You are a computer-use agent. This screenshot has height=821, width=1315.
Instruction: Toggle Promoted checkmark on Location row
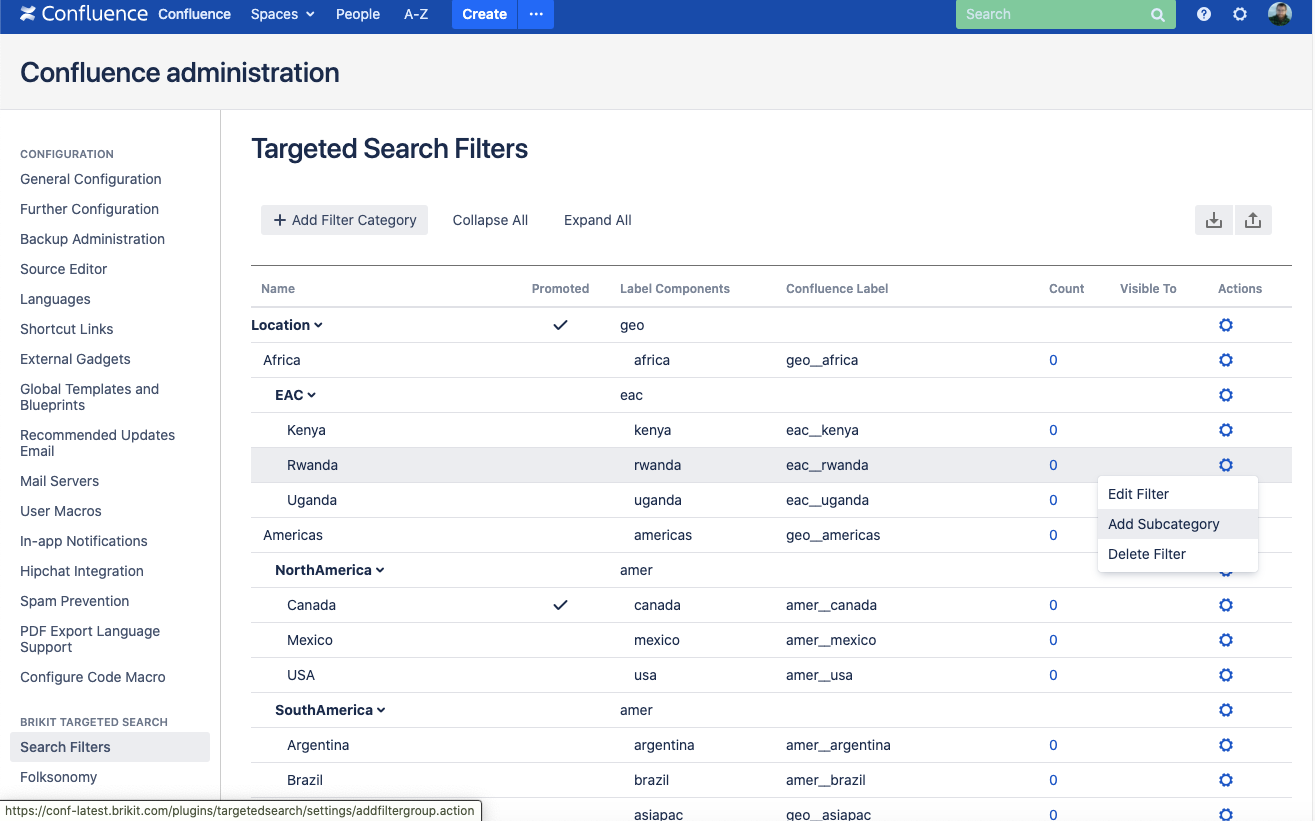click(x=560, y=325)
